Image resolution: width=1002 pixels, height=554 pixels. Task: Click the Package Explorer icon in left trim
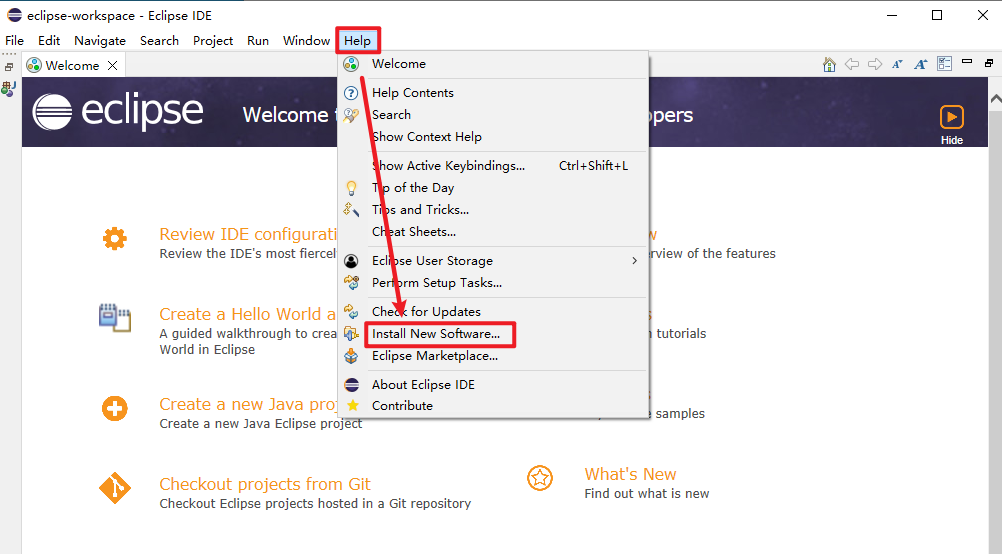[x=8, y=89]
